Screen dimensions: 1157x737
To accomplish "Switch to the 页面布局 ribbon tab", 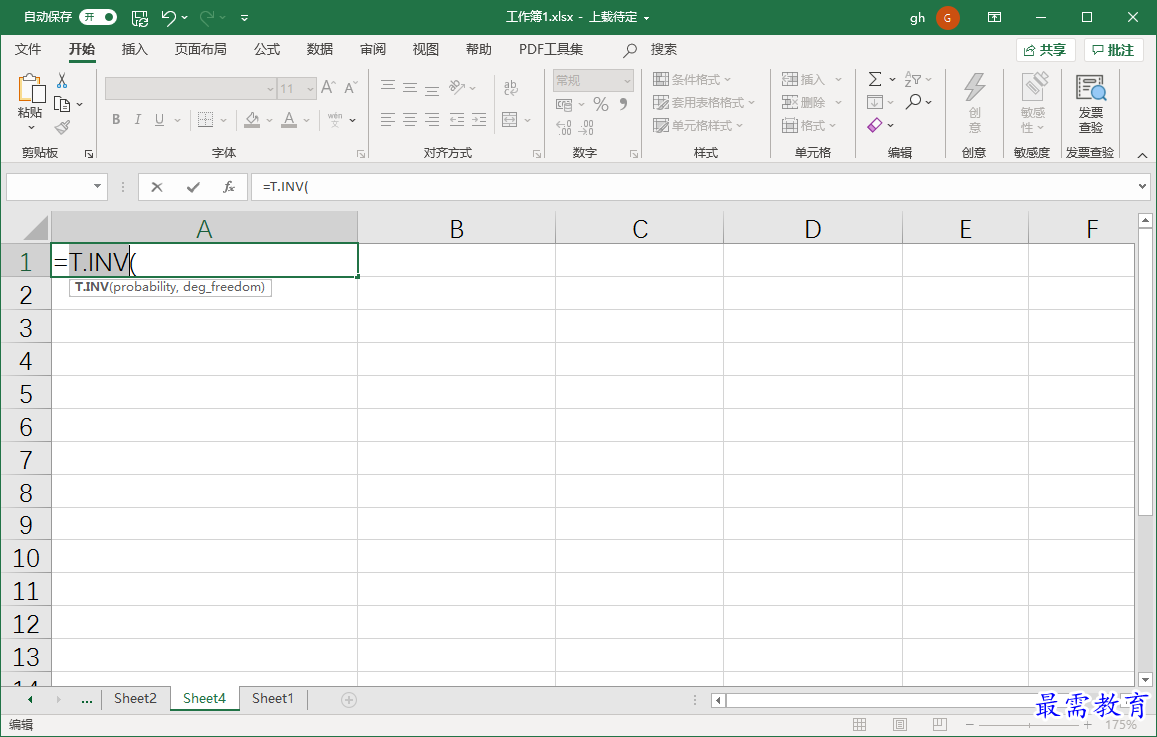I will [x=200, y=49].
